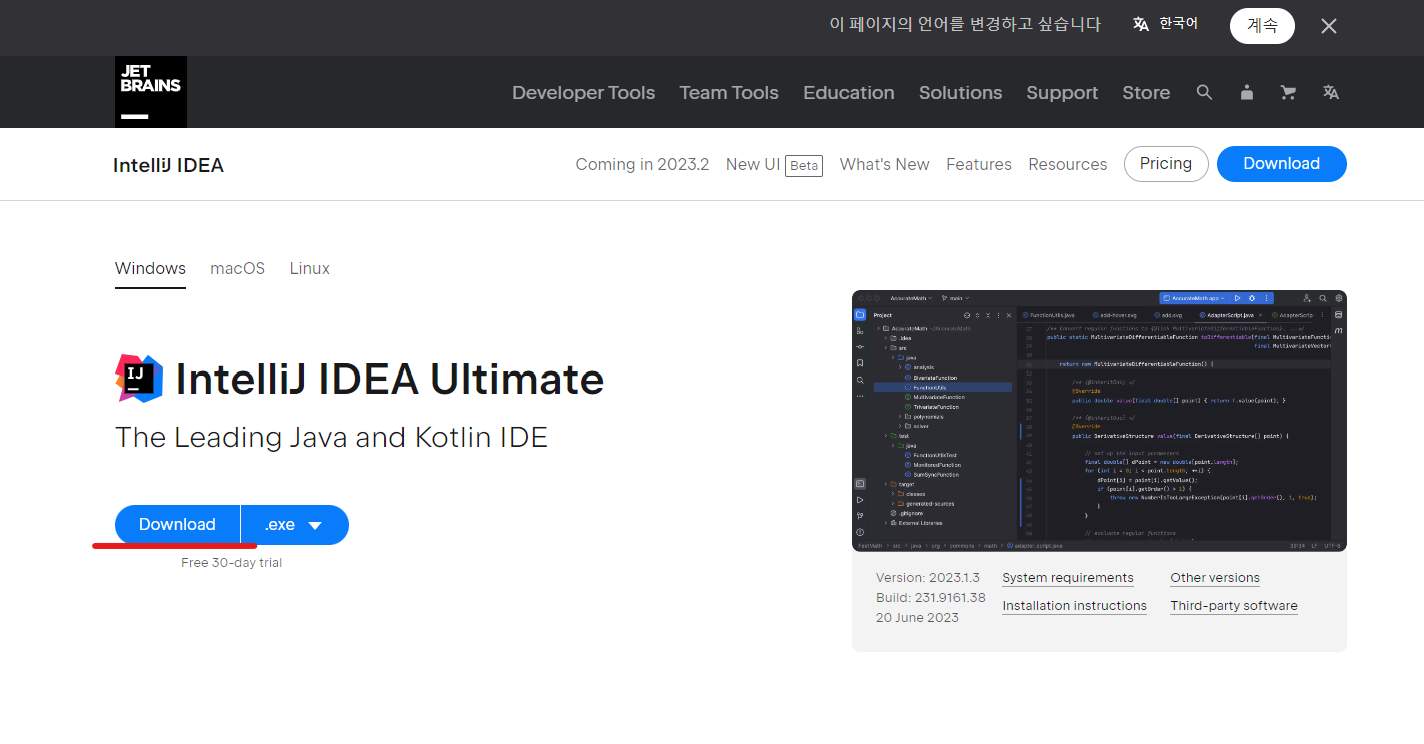
Task: Open System requirements link
Action: coord(1068,578)
